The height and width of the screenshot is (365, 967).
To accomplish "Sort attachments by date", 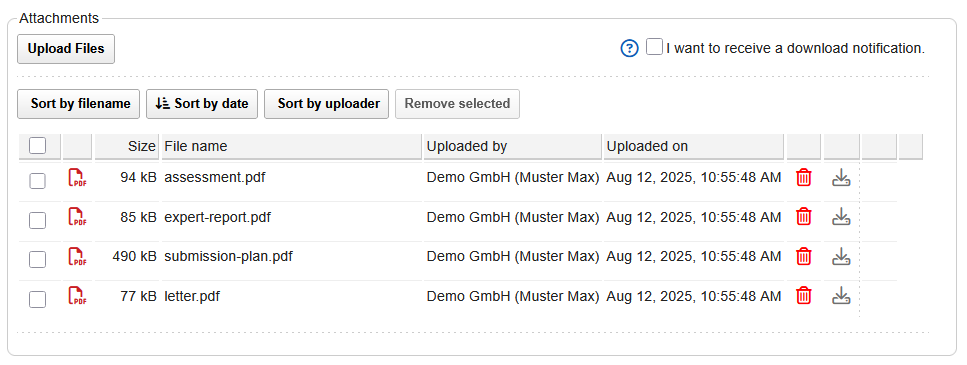I will (202, 104).
